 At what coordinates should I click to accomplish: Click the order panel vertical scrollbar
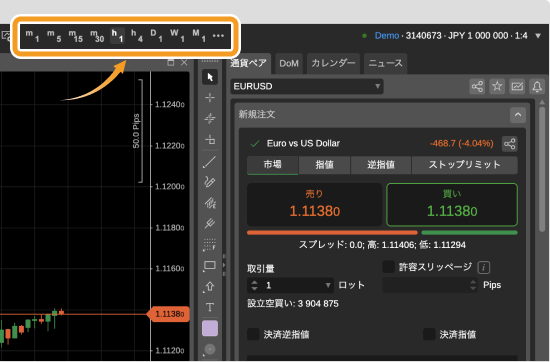point(542,169)
